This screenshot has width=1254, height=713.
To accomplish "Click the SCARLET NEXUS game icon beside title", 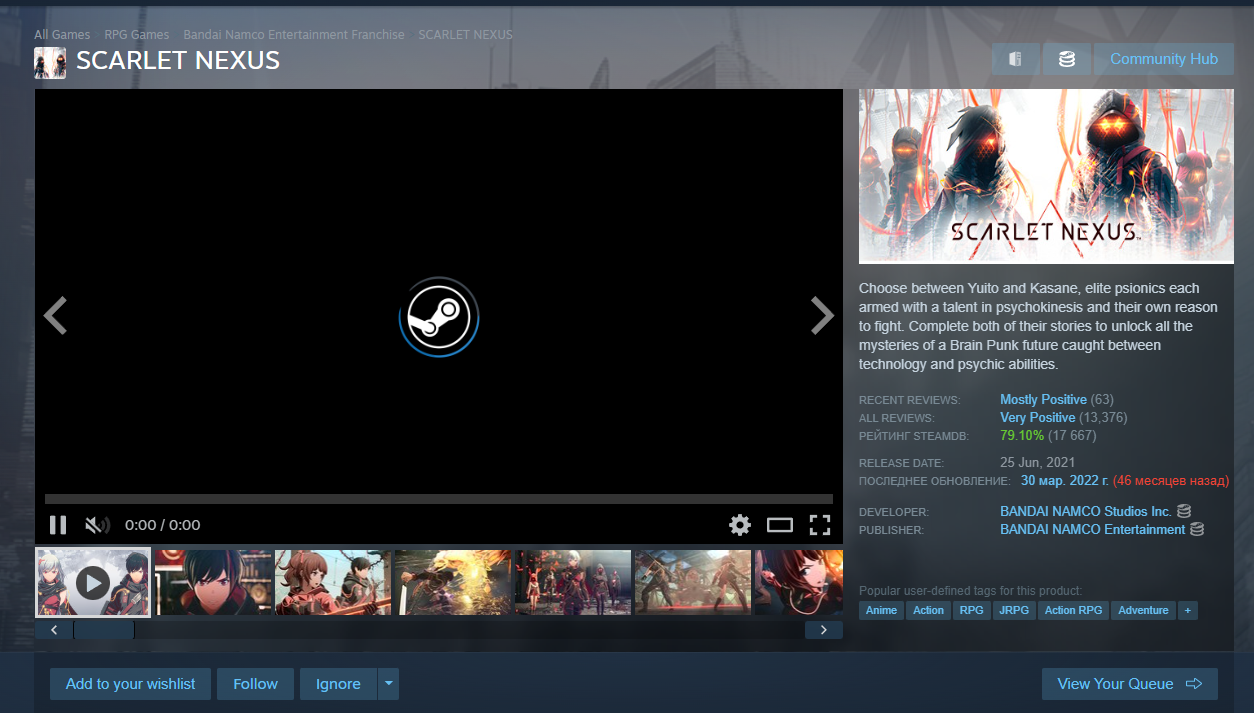I will click(50, 62).
